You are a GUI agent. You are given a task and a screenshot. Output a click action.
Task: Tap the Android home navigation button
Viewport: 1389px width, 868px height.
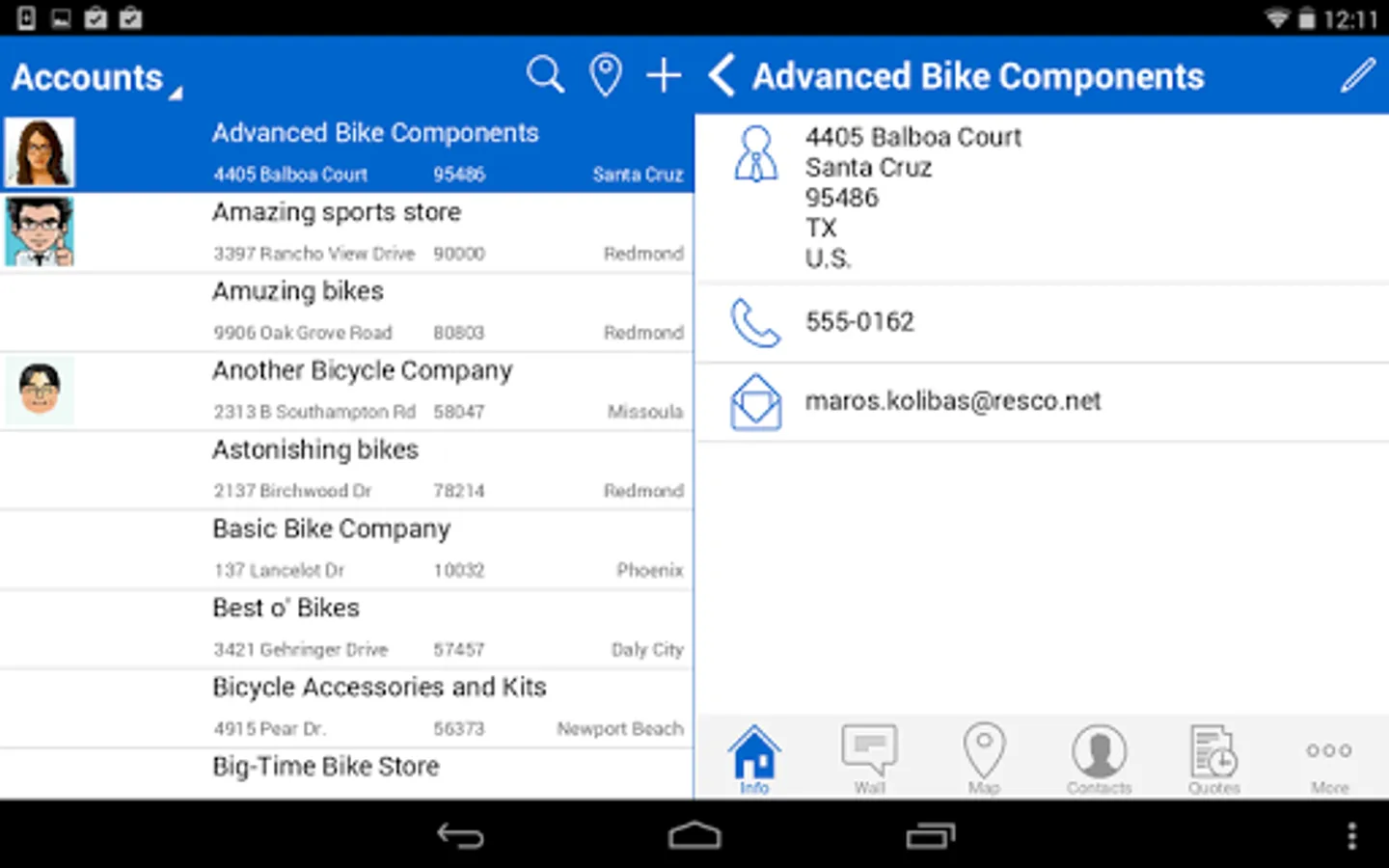(694, 835)
